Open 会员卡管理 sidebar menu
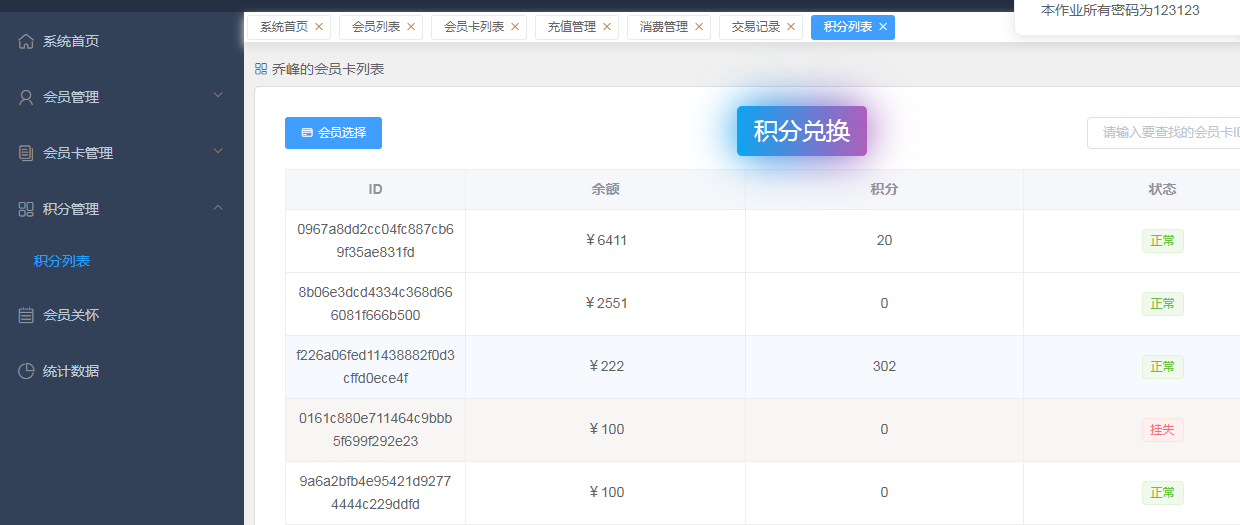This screenshot has height=525, width=1240. (x=122, y=154)
